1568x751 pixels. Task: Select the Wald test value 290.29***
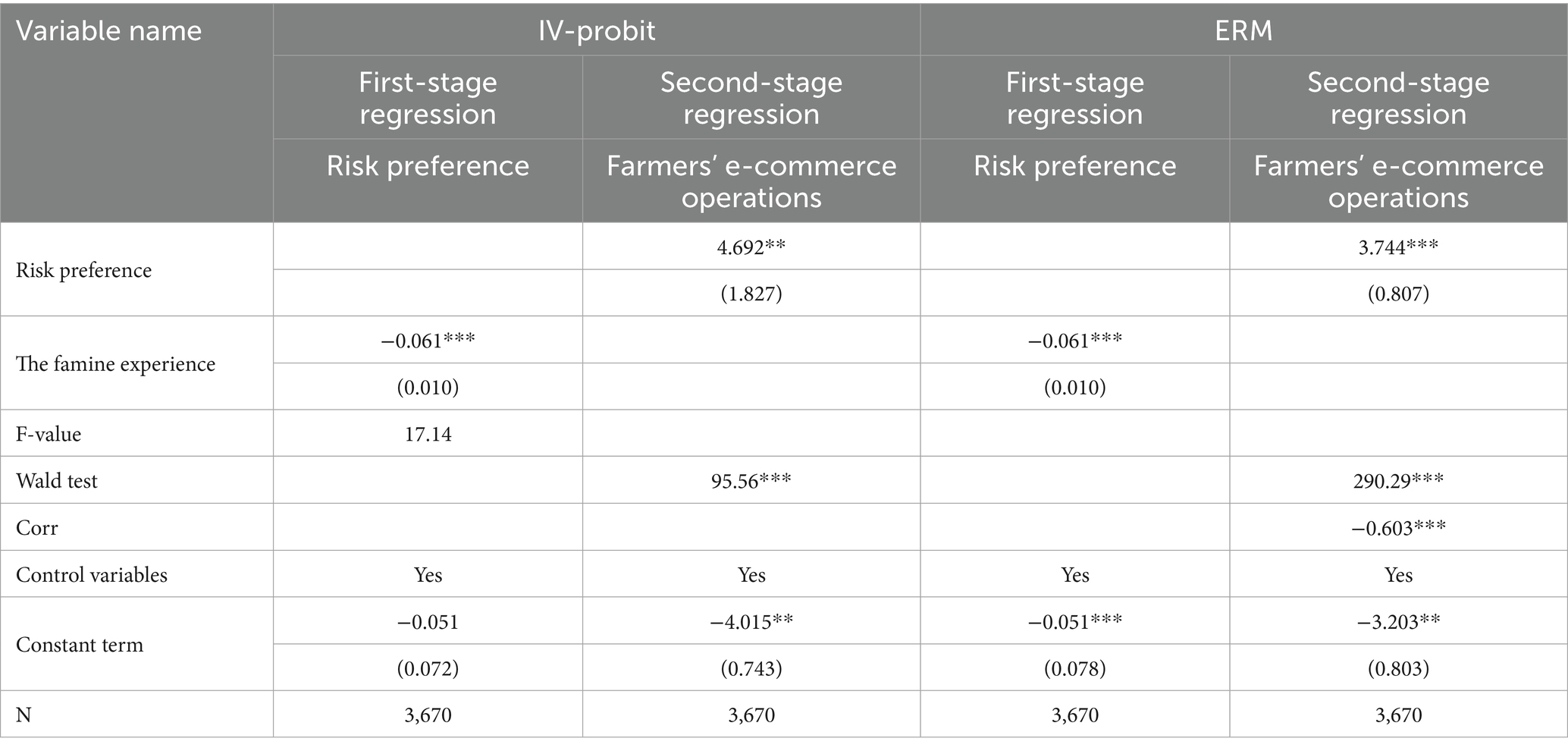click(1398, 481)
